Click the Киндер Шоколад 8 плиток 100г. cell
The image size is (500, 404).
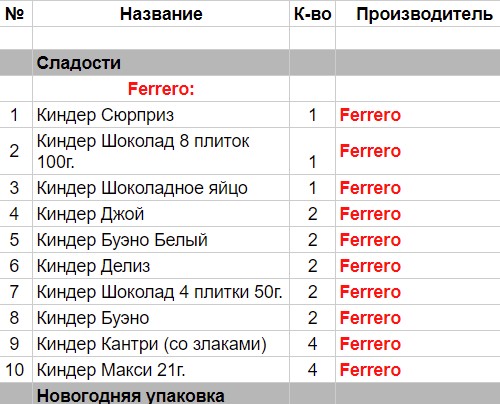tap(161, 151)
